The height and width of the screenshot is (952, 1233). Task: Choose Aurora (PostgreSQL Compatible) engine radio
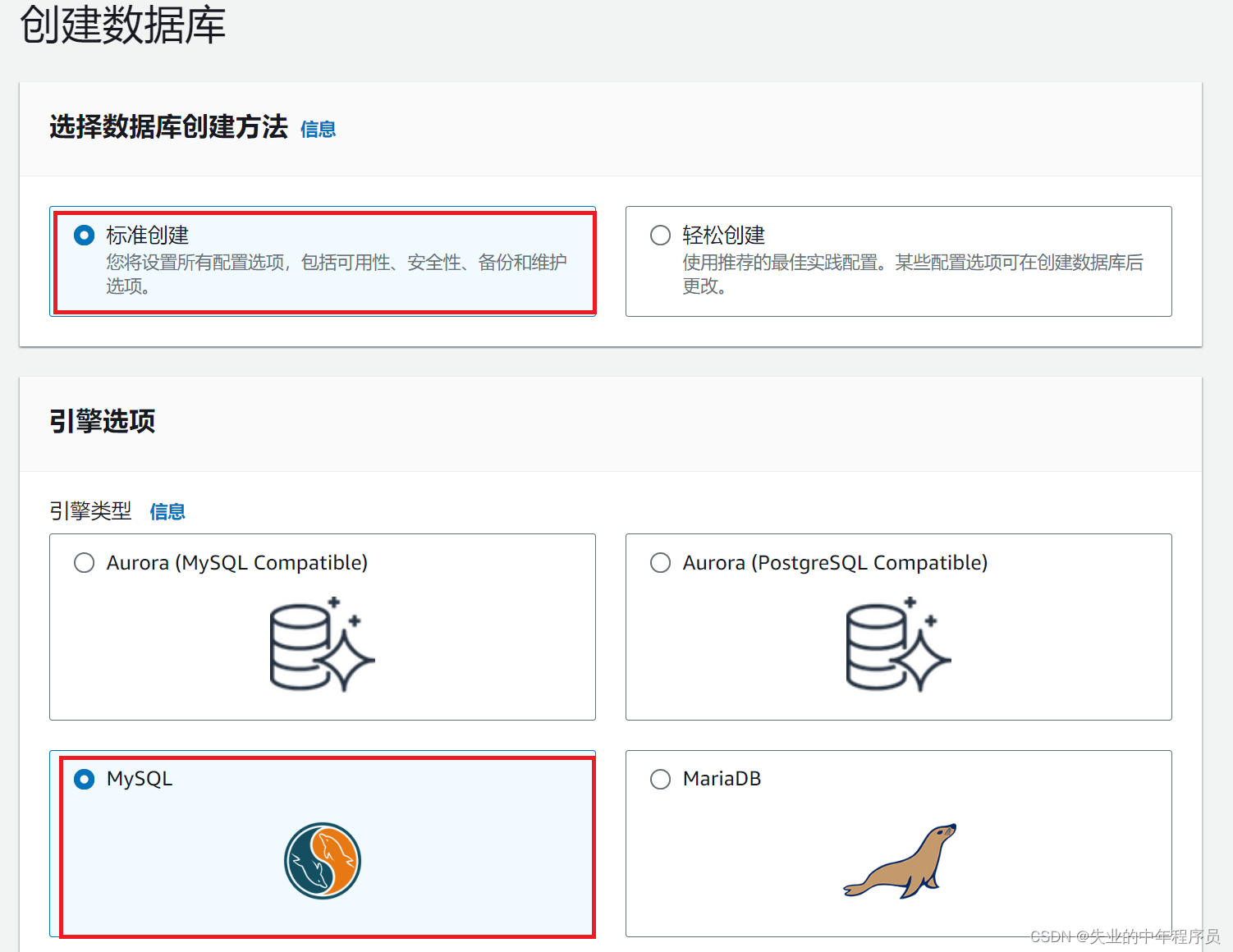coord(661,563)
